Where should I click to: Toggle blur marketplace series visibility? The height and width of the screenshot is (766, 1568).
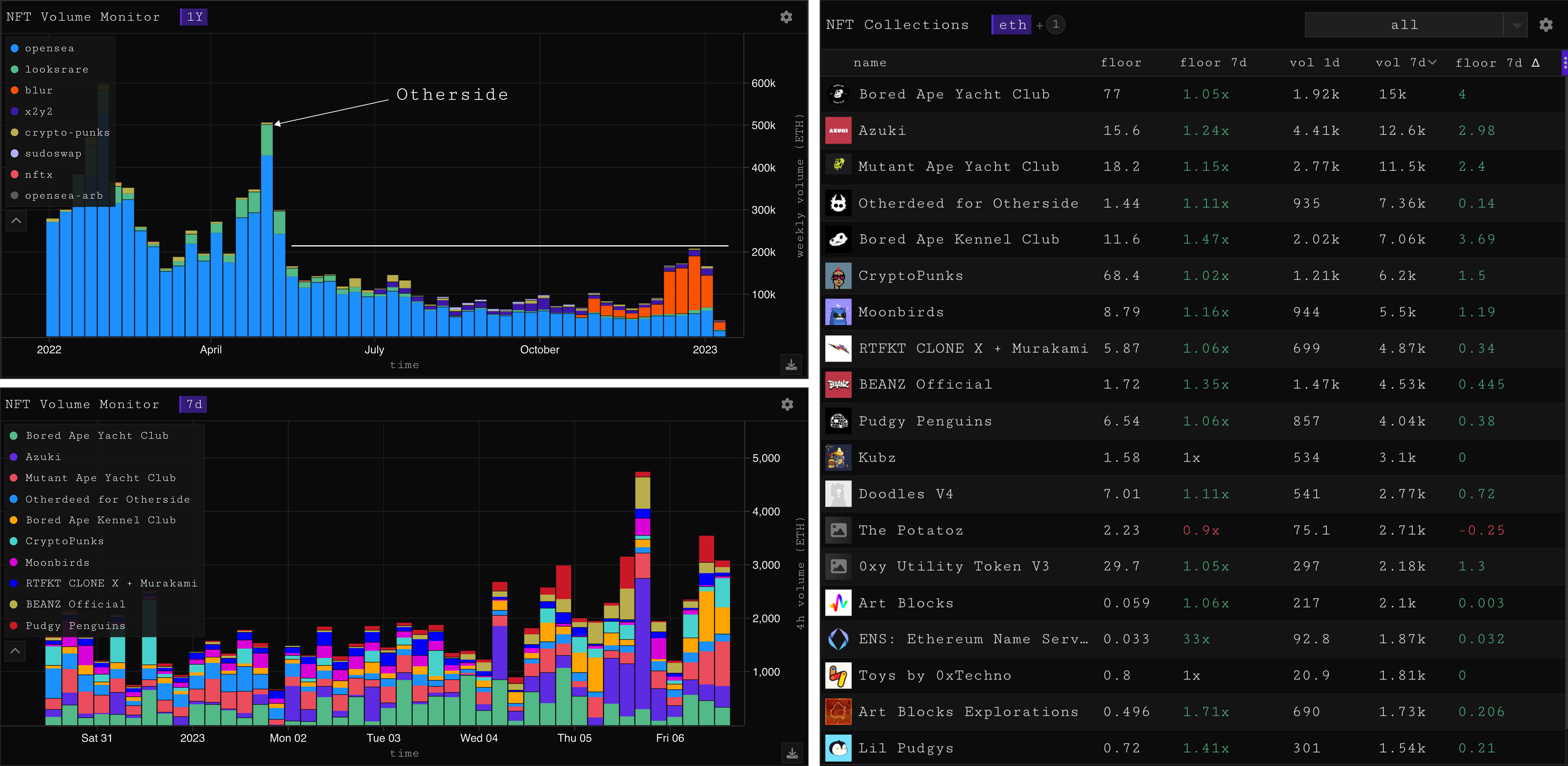pyautogui.click(x=38, y=90)
